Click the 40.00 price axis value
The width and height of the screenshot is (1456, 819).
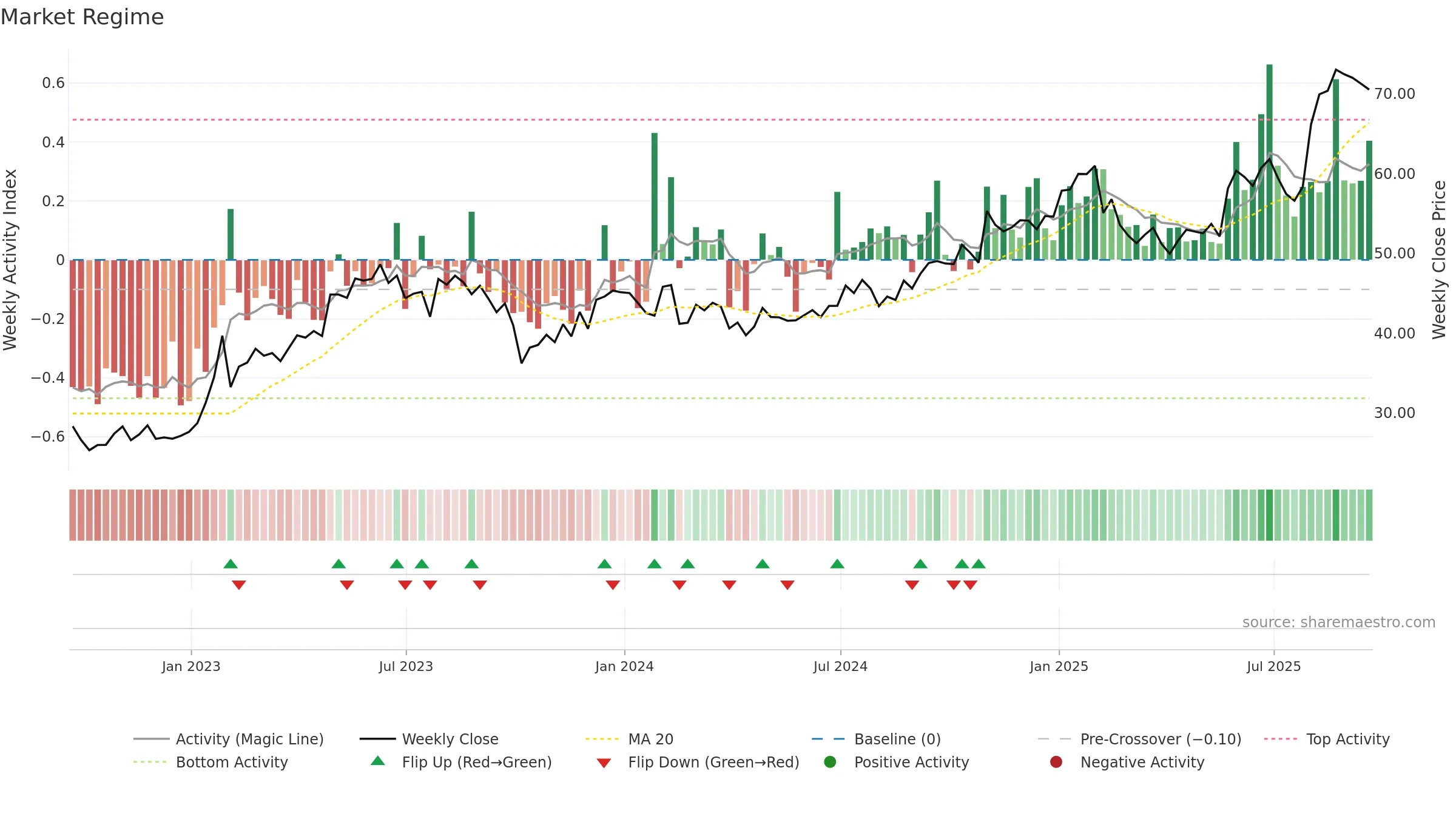coord(1394,333)
